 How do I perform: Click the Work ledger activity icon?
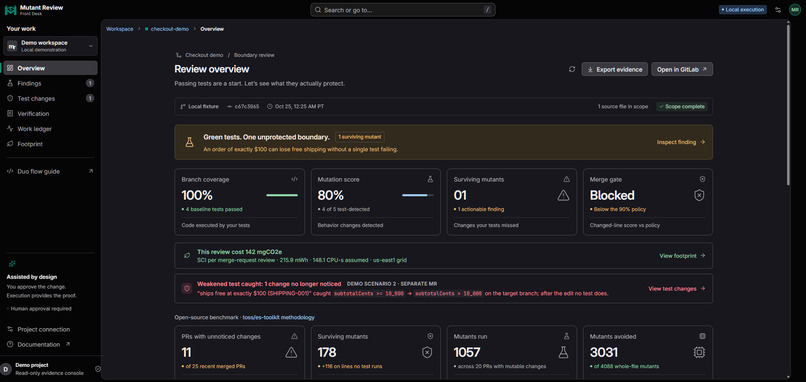(10, 129)
